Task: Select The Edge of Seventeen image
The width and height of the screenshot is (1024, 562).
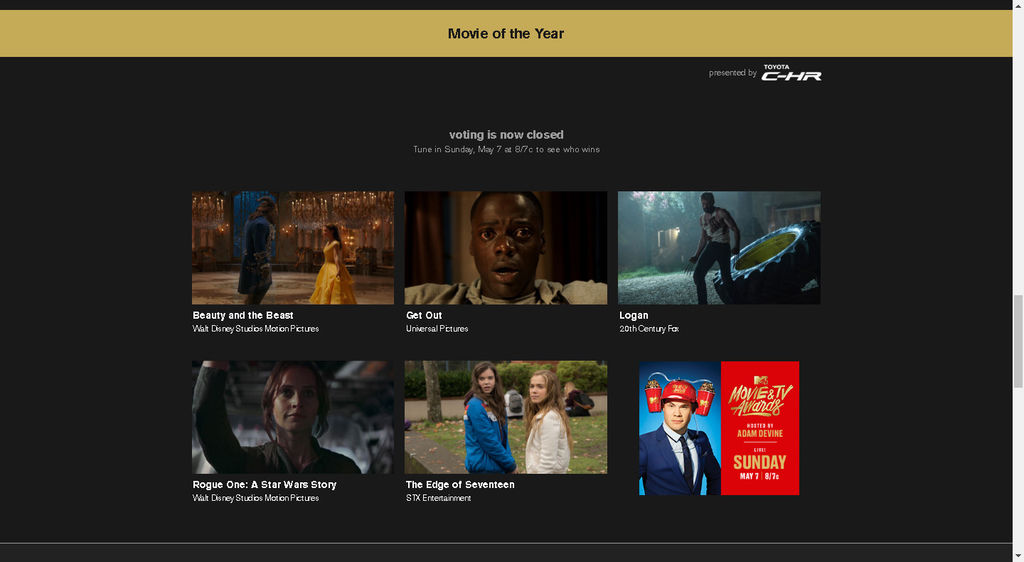Action: (506, 417)
